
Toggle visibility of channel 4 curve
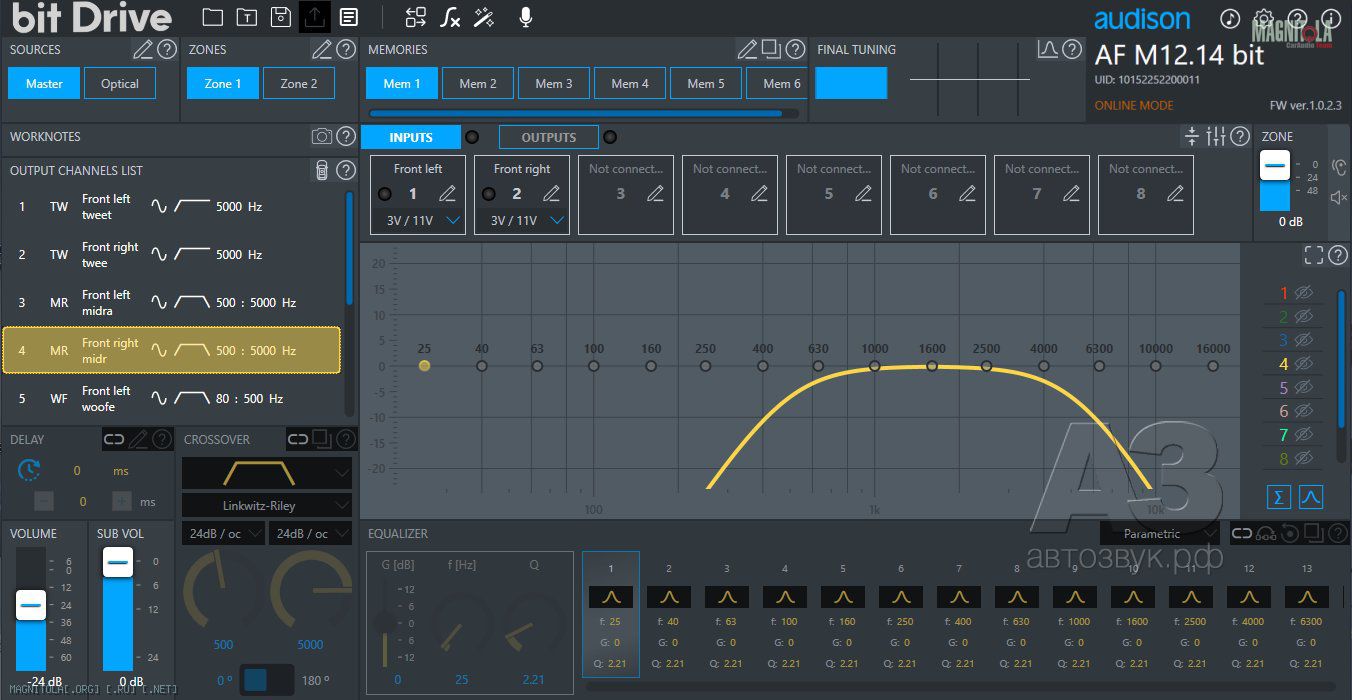[1303, 364]
